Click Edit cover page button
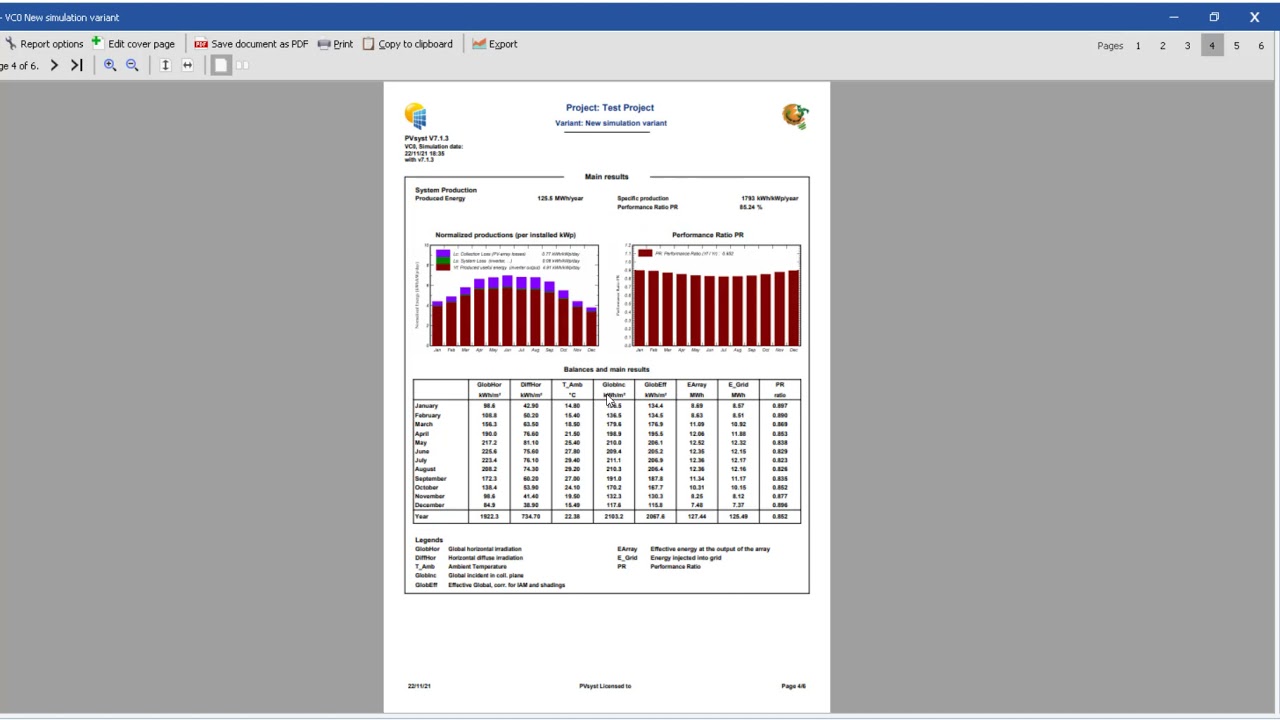 (x=133, y=44)
